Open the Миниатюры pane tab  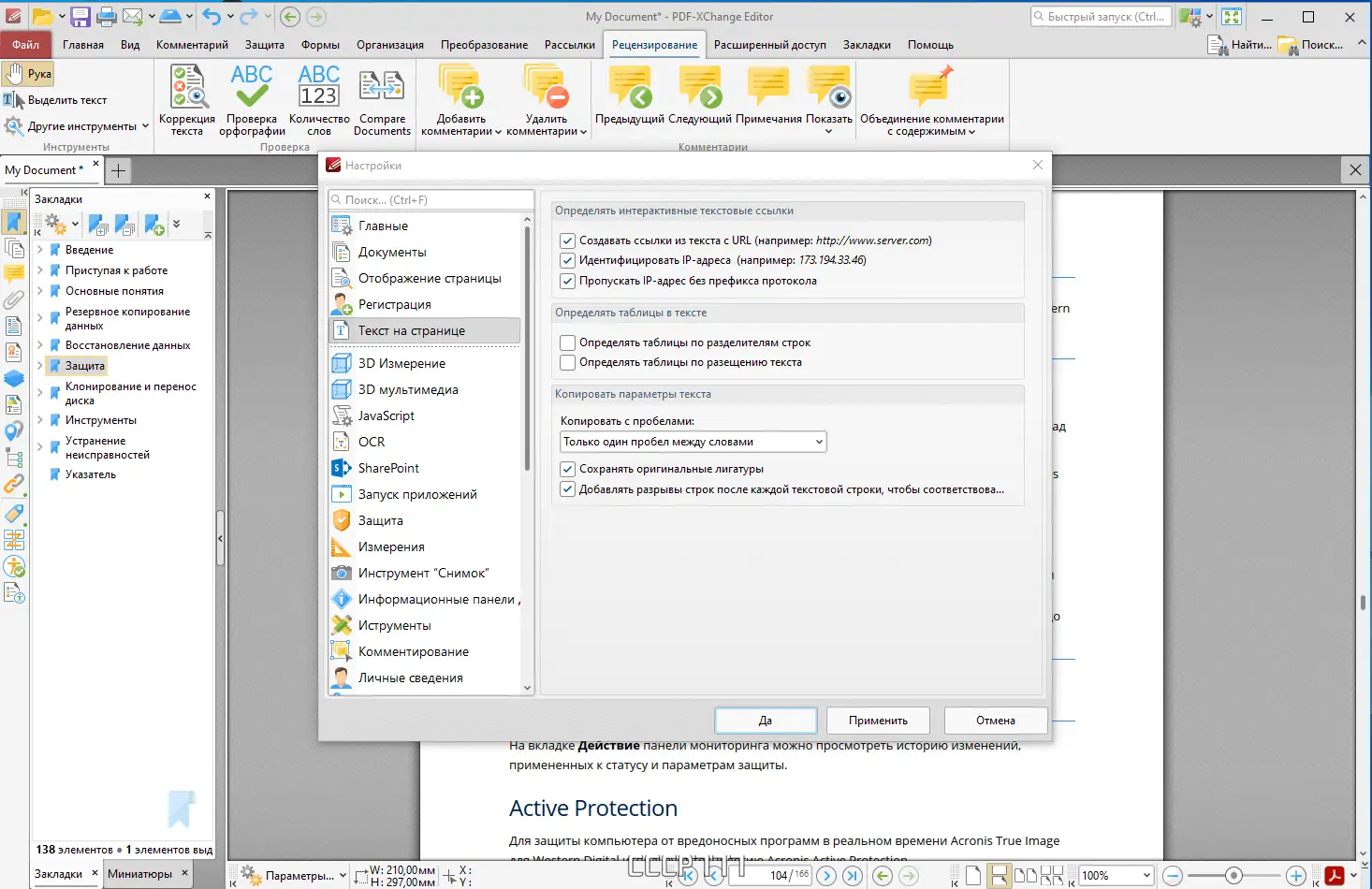pos(139,874)
